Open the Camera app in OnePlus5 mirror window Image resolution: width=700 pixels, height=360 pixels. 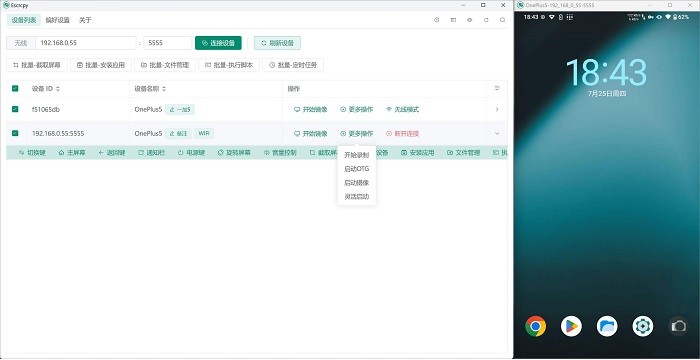[x=679, y=326]
